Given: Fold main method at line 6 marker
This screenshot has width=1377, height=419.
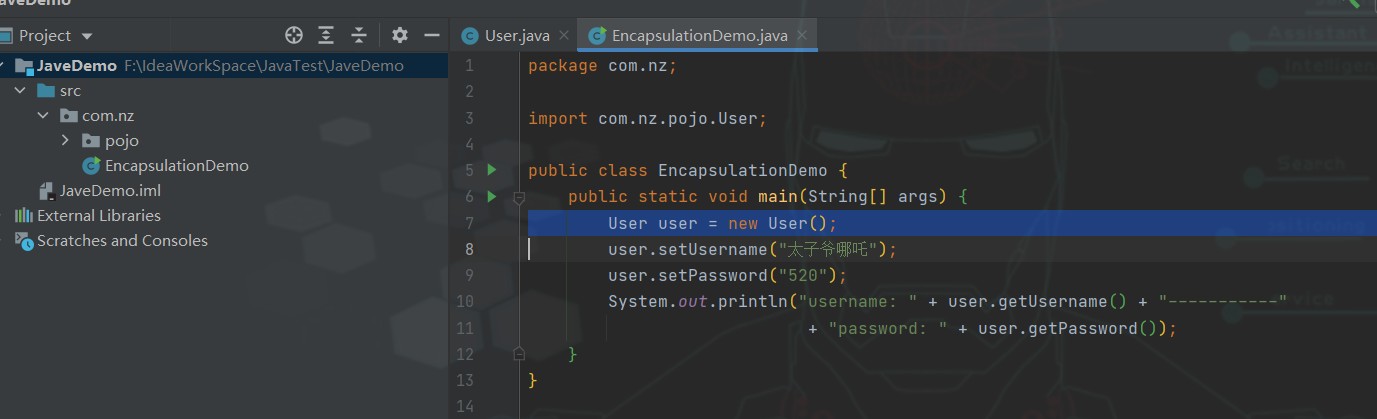Looking at the screenshot, I should pos(518,197).
